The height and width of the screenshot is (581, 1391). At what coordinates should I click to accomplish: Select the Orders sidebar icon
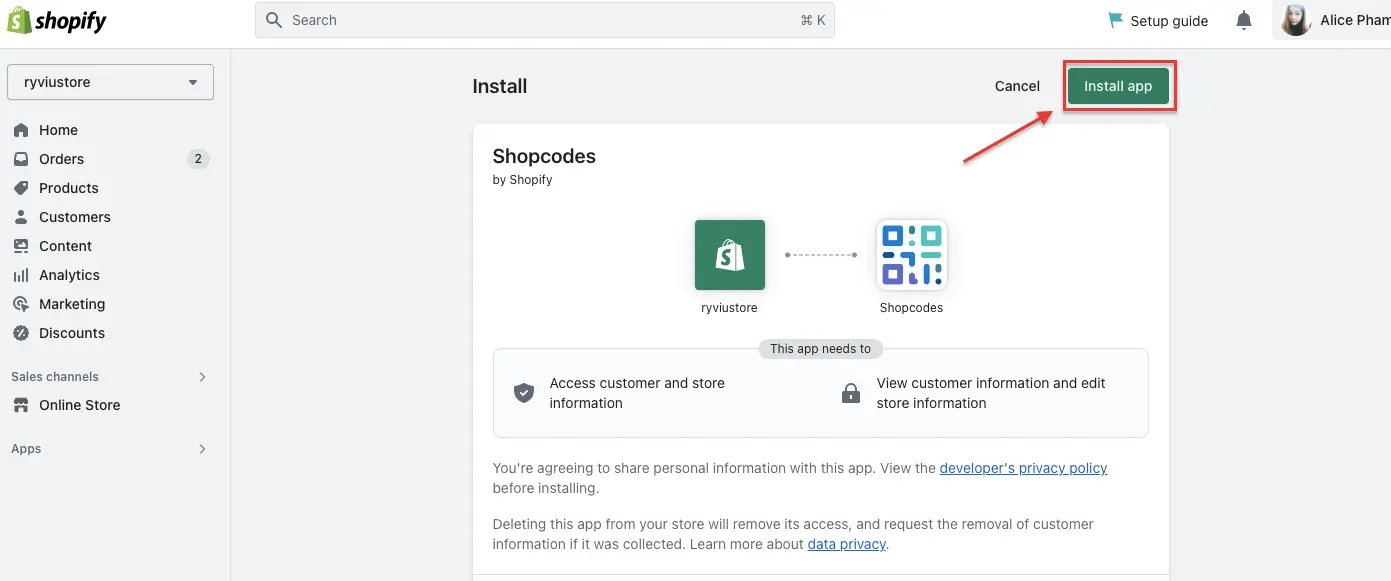click(x=22, y=159)
